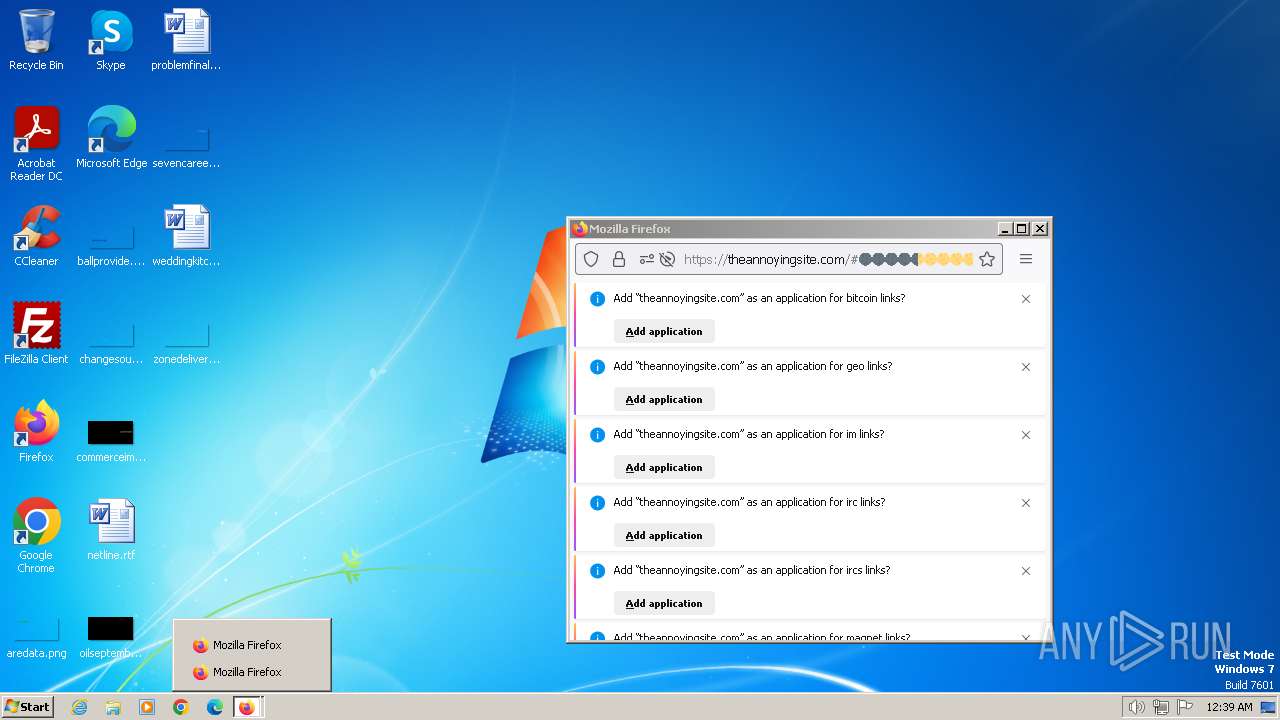Select the changesou file icon
This screenshot has height=720, width=1280.
111,342
